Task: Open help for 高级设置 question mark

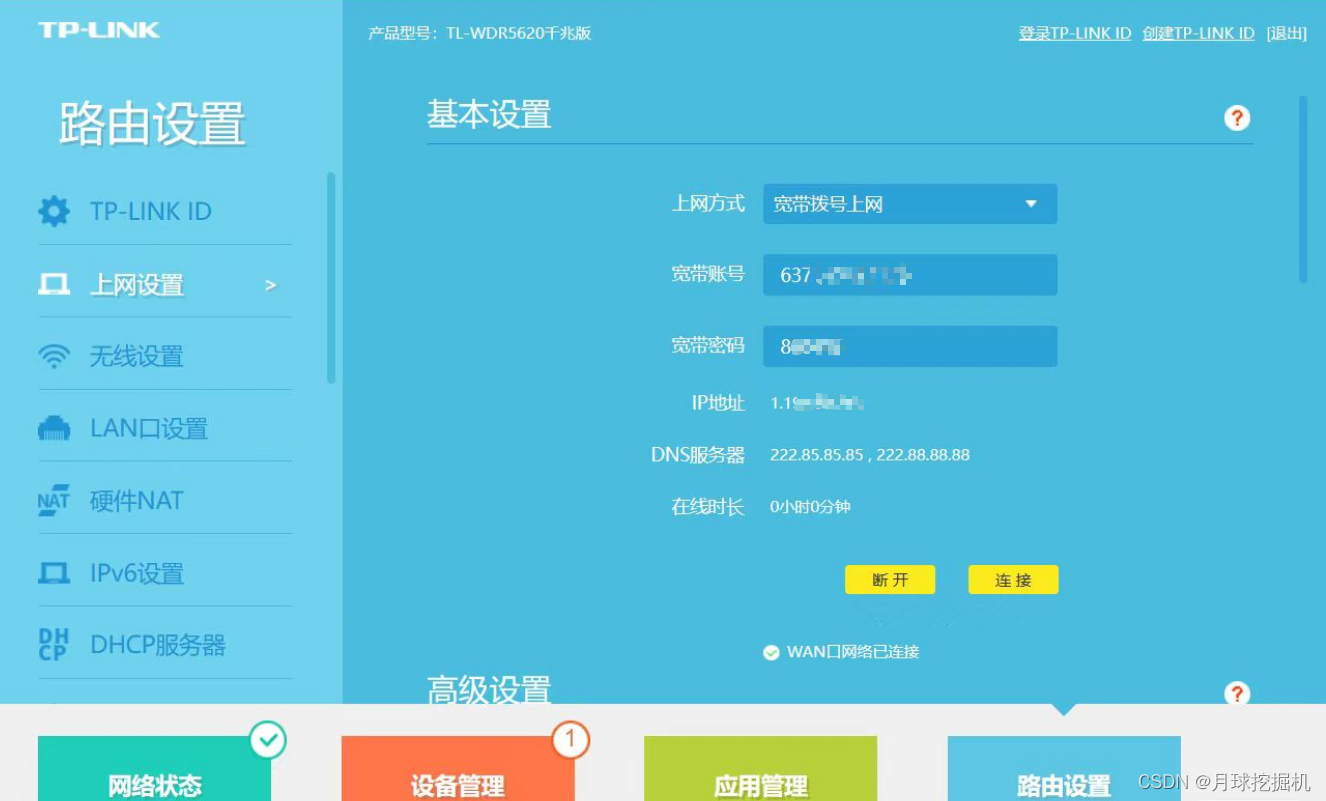Action: pos(1237,693)
